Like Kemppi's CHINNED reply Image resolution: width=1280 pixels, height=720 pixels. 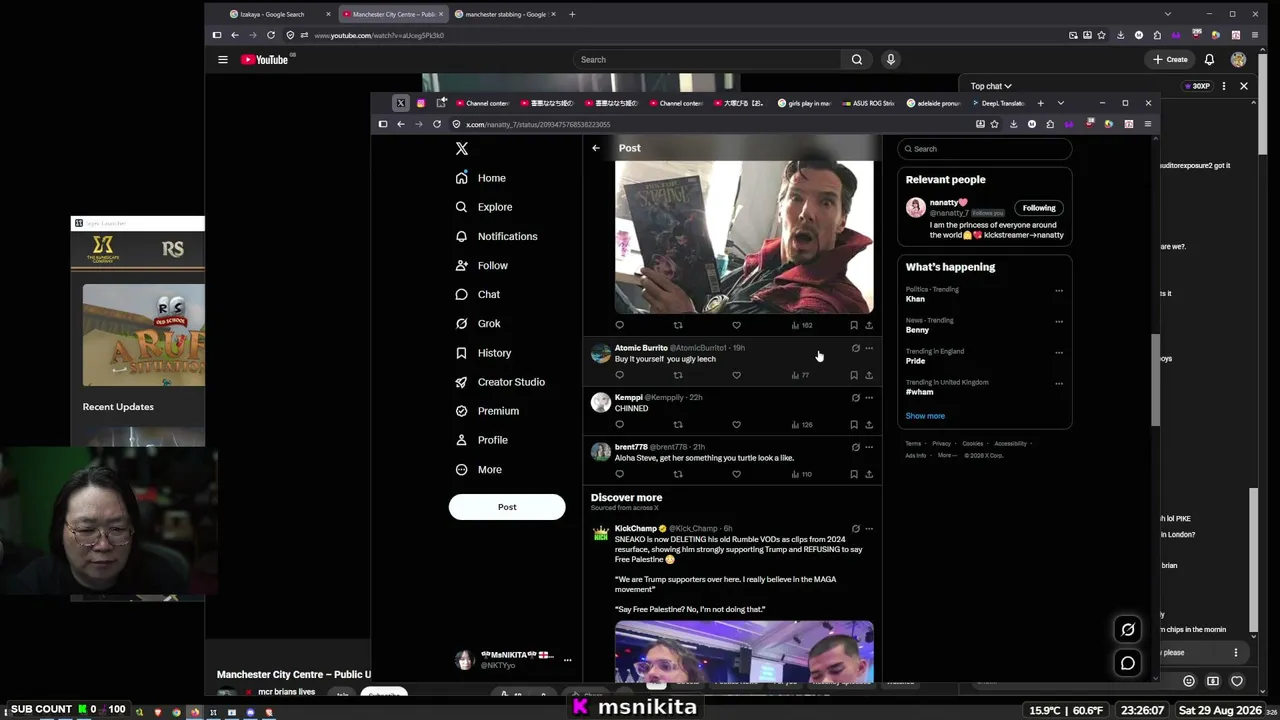point(736,425)
